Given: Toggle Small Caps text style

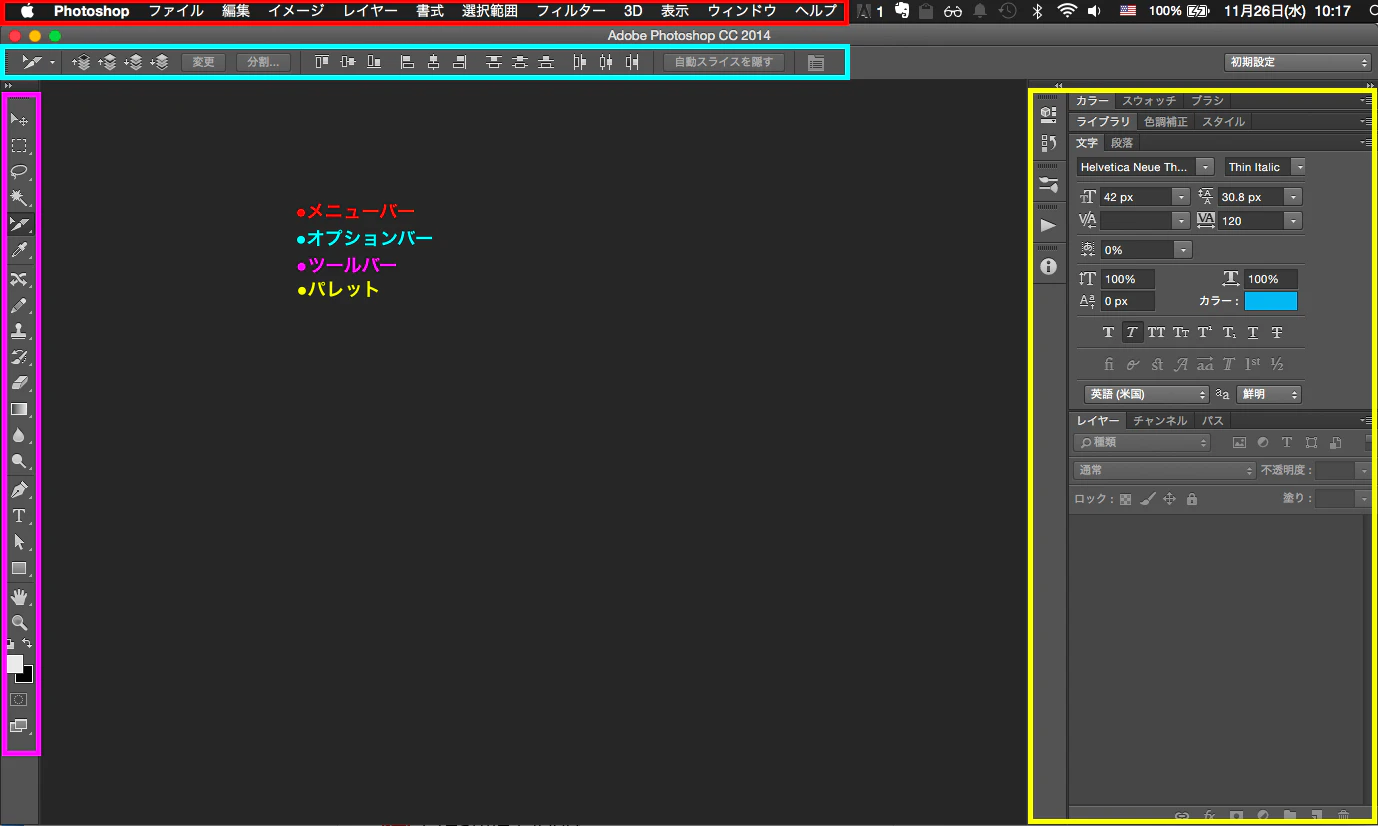Looking at the screenshot, I should (x=1181, y=332).
